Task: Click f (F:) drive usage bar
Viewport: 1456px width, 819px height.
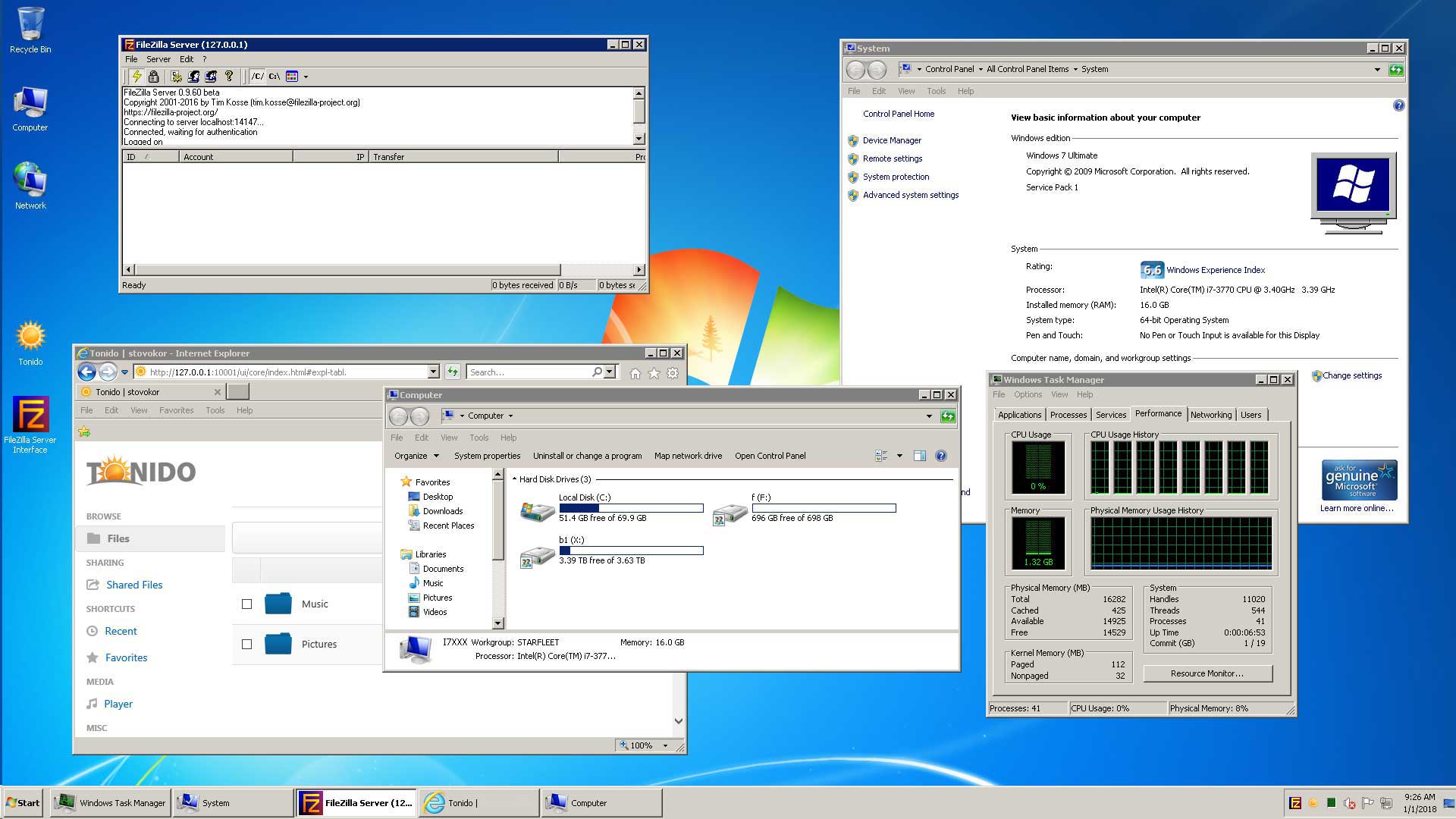Action: pos(824,508)
